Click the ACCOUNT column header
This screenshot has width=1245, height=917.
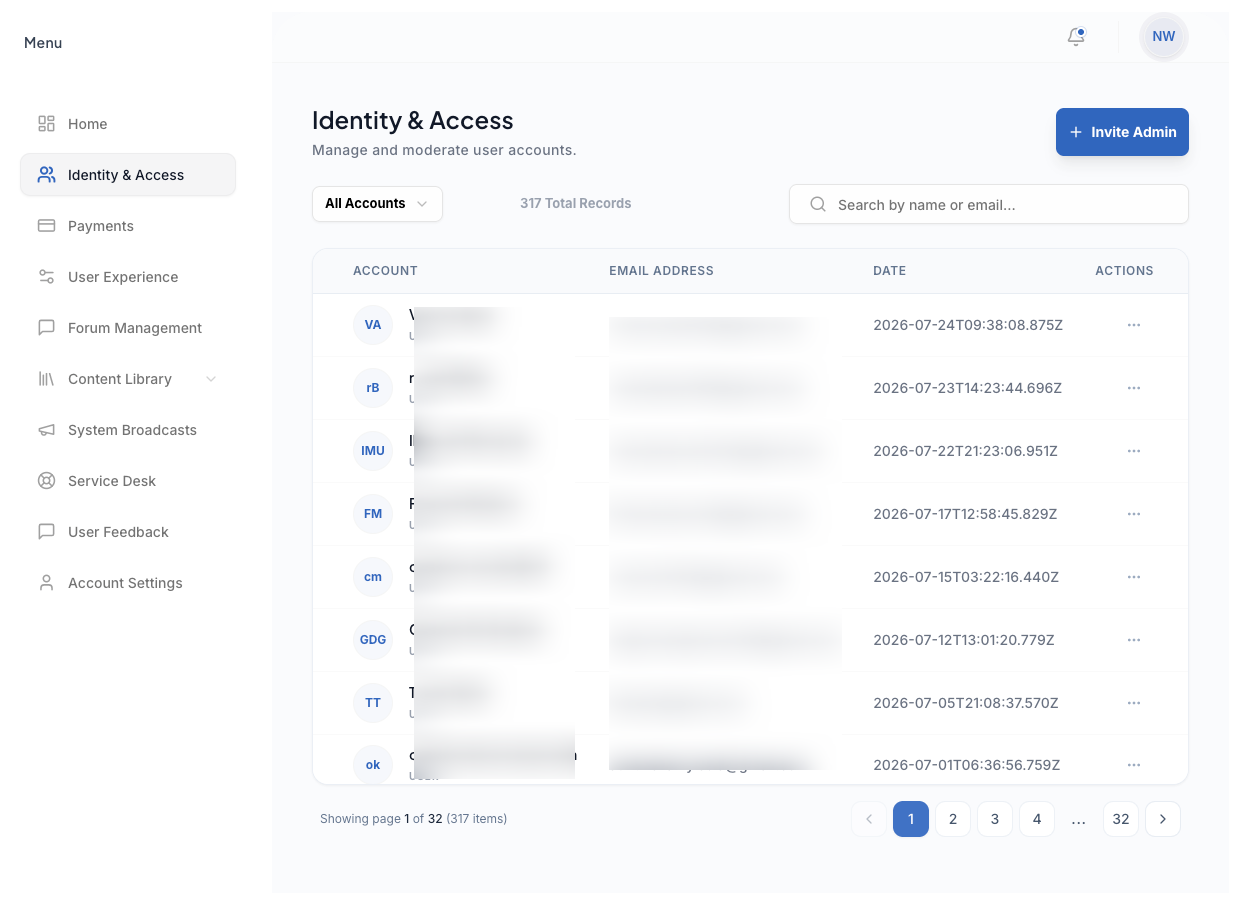click(385, 271)
